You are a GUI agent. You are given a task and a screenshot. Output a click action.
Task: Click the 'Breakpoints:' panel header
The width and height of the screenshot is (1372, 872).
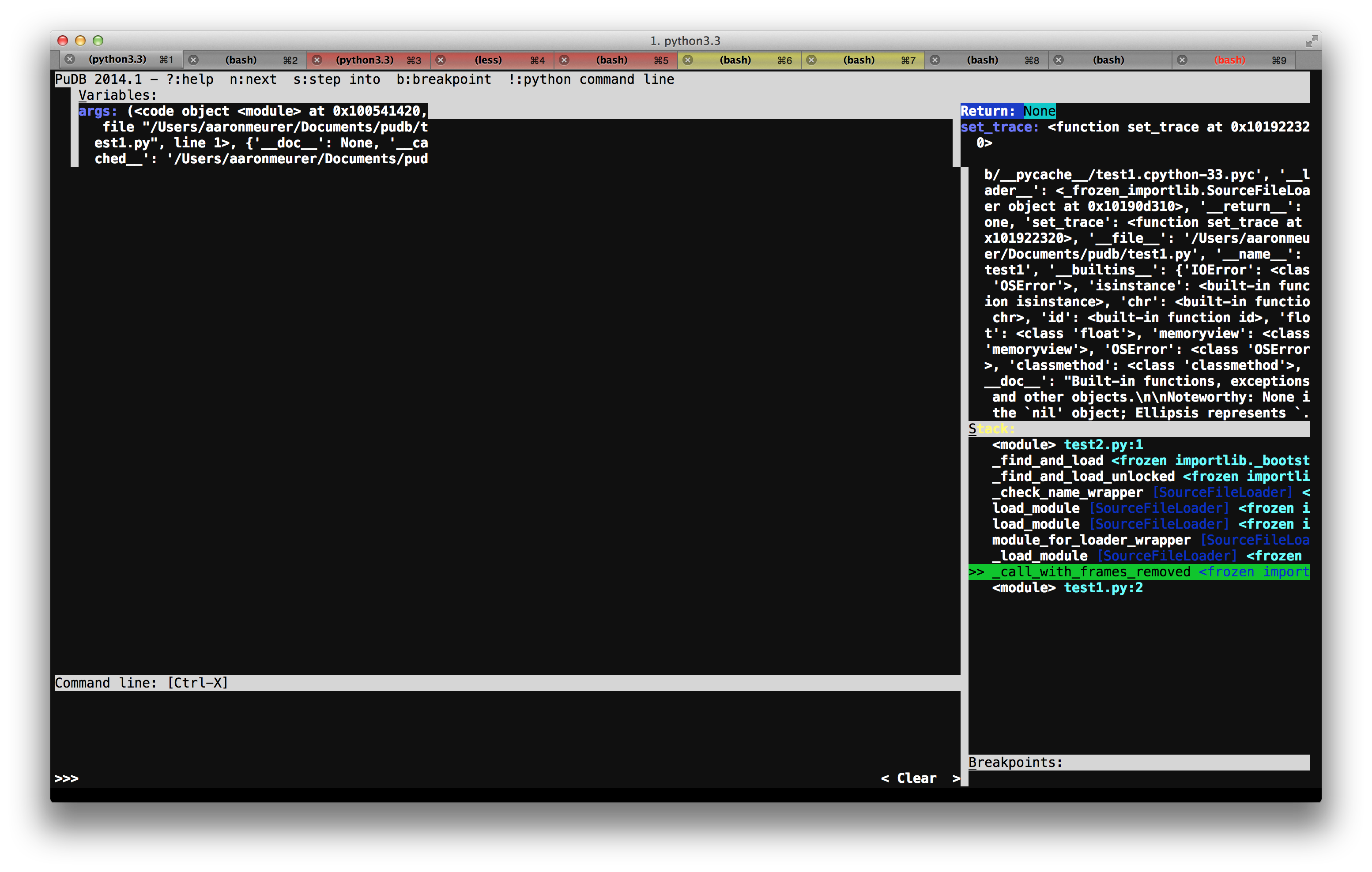point(1139,762)
